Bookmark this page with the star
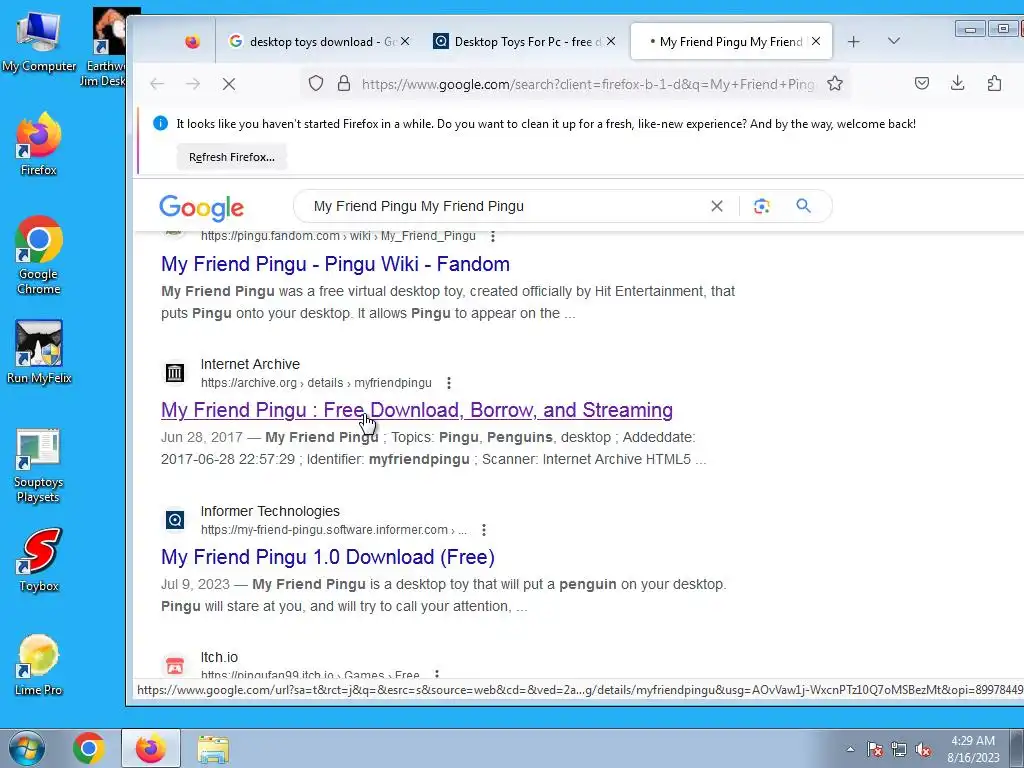The width and height of the screenshot is (1024, 768). 835,84
